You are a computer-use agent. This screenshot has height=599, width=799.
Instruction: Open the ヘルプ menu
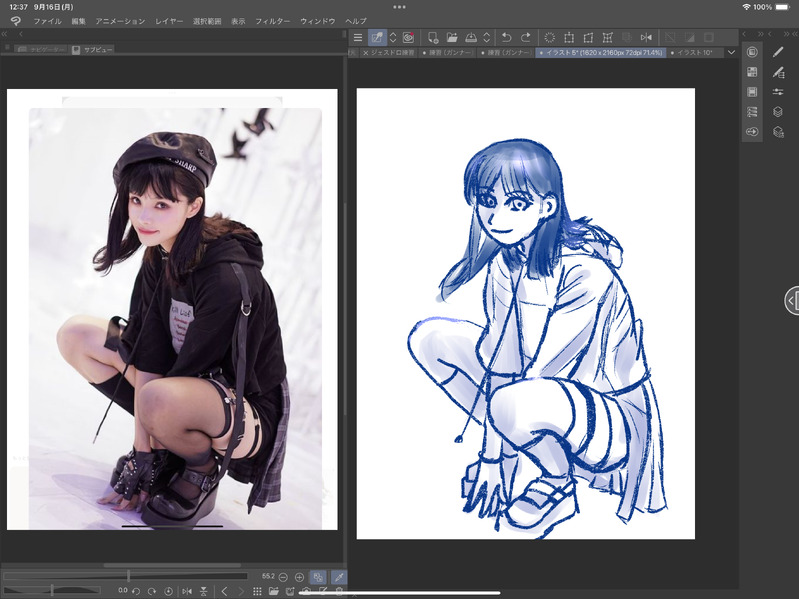click(356, 21)
